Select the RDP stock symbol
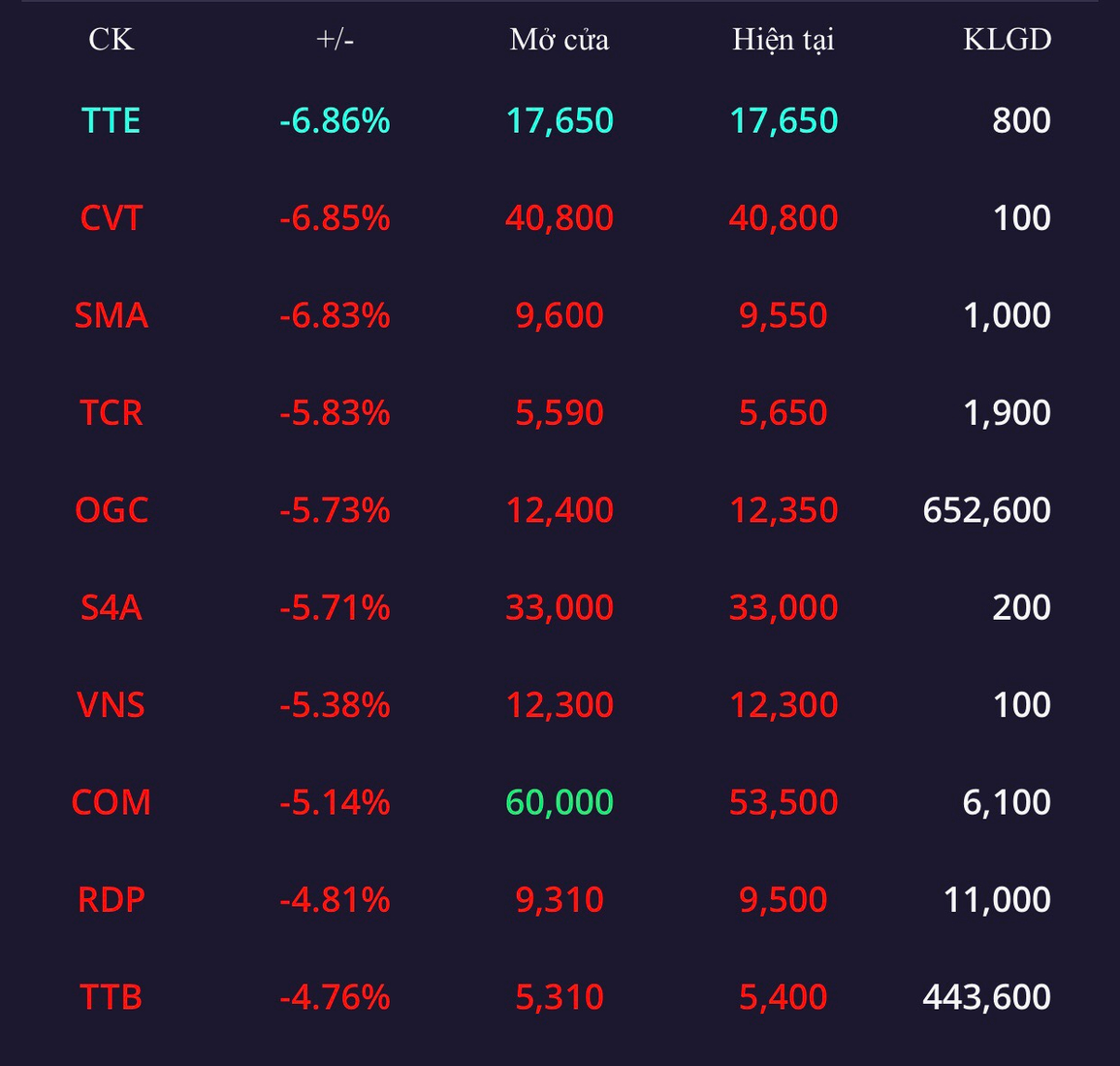Image resolution: width=1120 pixels, height=1066 pixels. click(x=111, y=899)
